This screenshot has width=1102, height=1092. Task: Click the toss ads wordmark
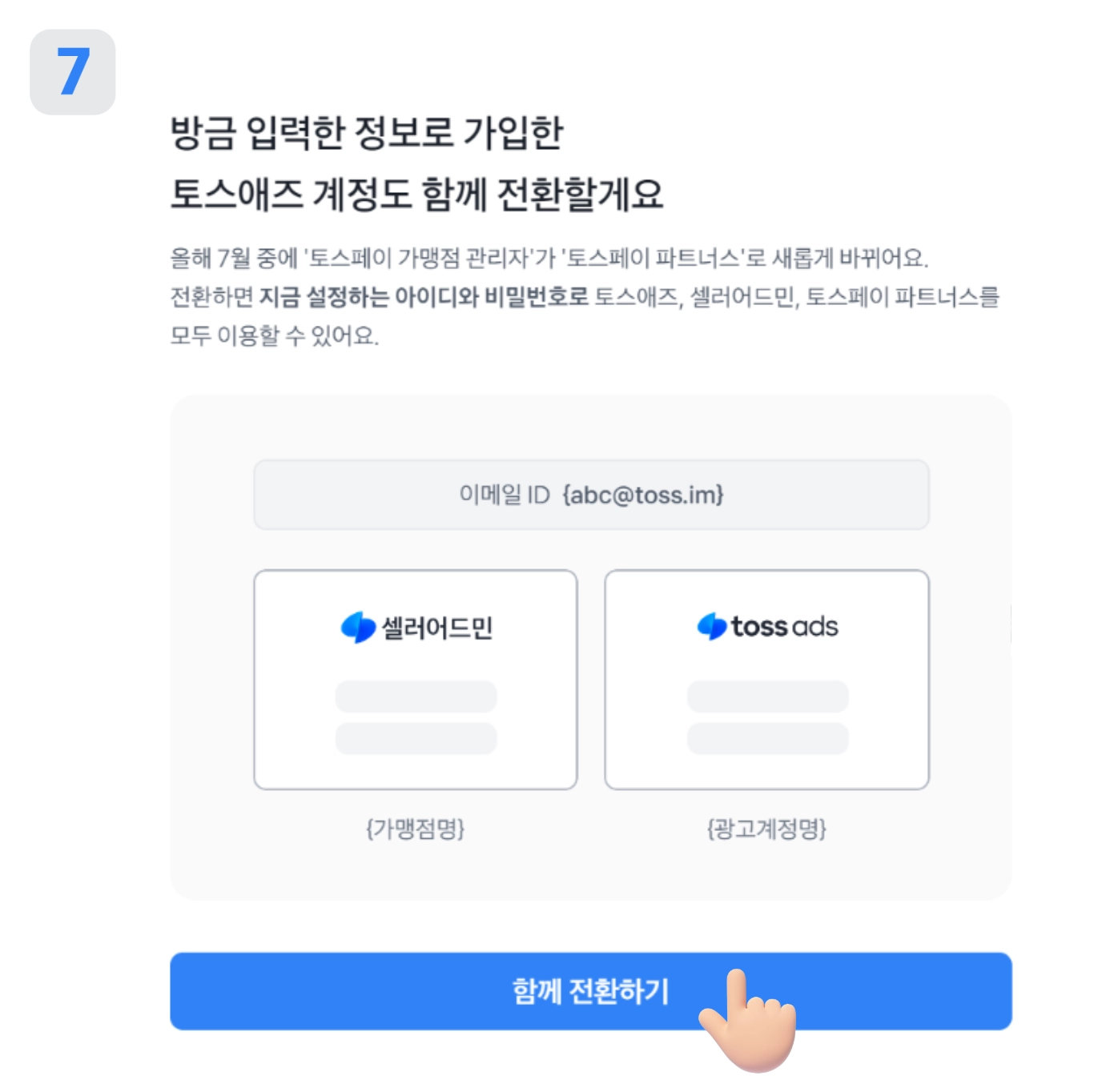(x=784, y=626)
